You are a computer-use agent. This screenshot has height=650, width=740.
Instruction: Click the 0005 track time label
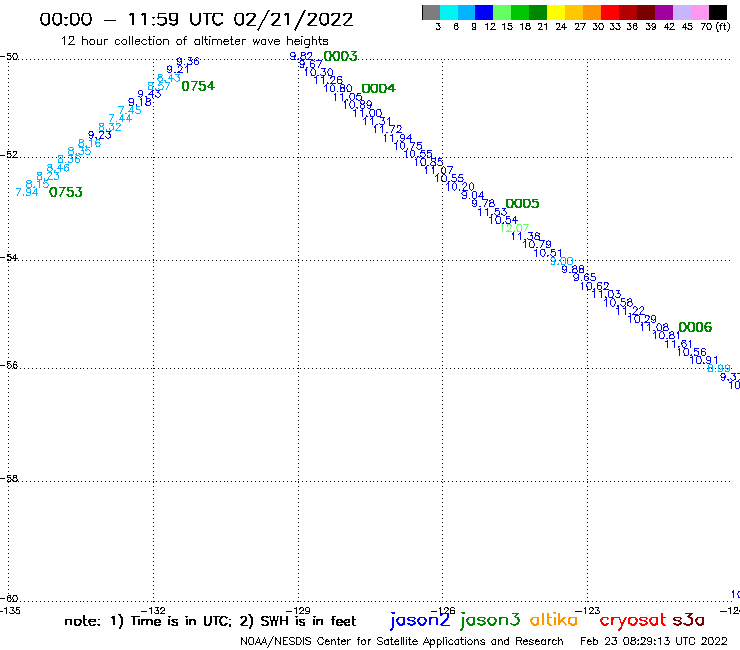tap(522, 203)
